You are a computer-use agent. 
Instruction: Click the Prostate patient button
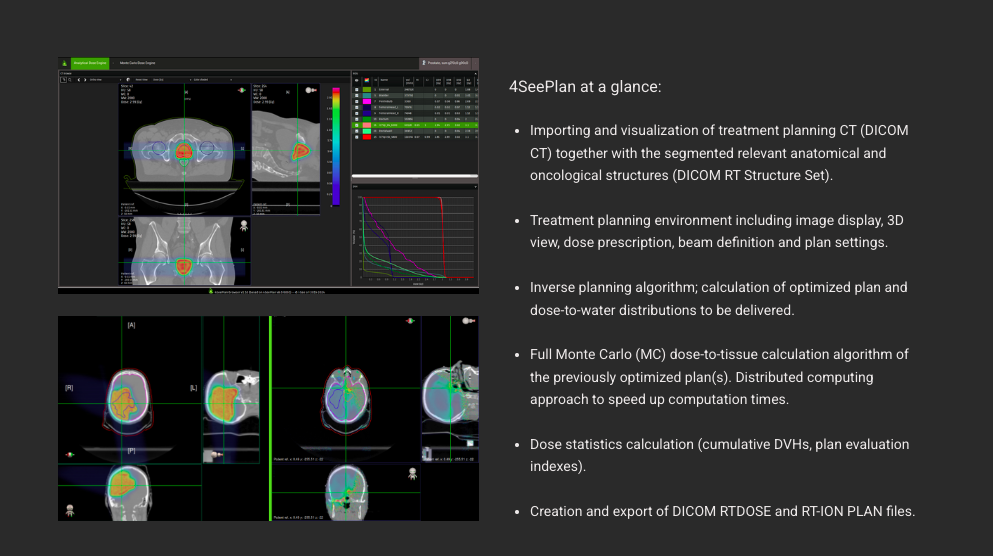pos(445,63)
